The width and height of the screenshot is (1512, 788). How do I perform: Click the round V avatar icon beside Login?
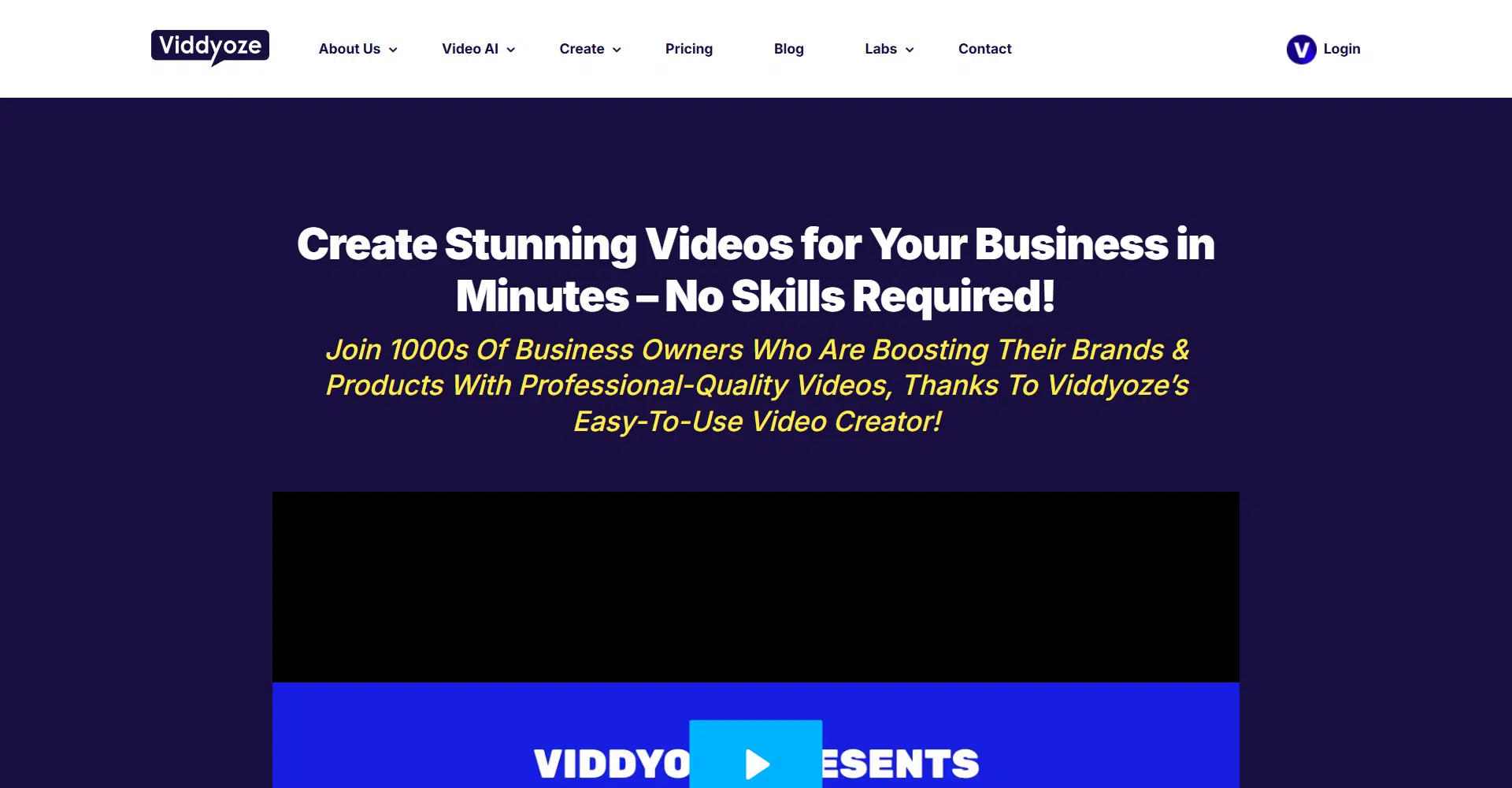(x=1301, y=49)
